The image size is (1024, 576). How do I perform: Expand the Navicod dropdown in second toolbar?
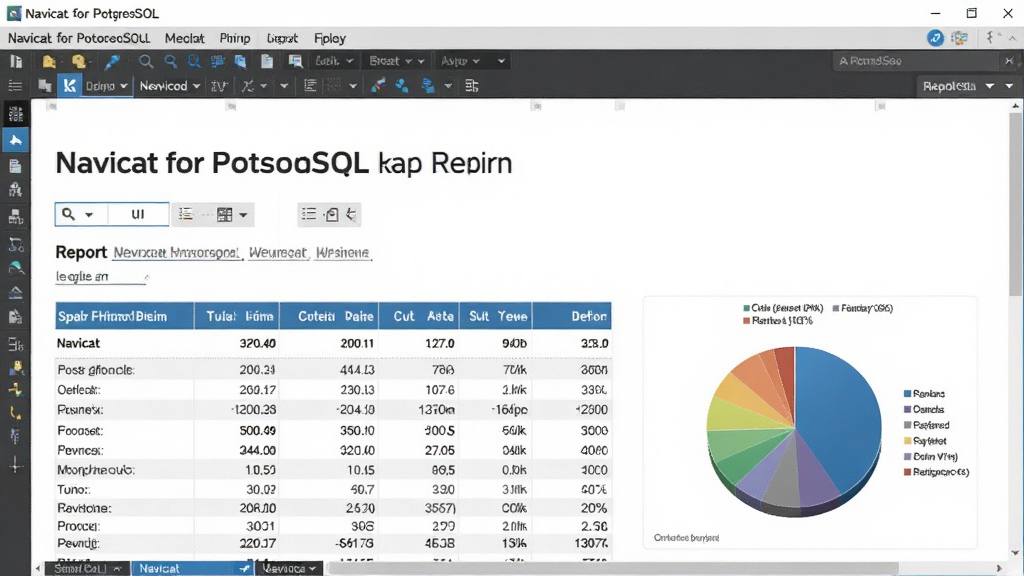pos(170,86)
